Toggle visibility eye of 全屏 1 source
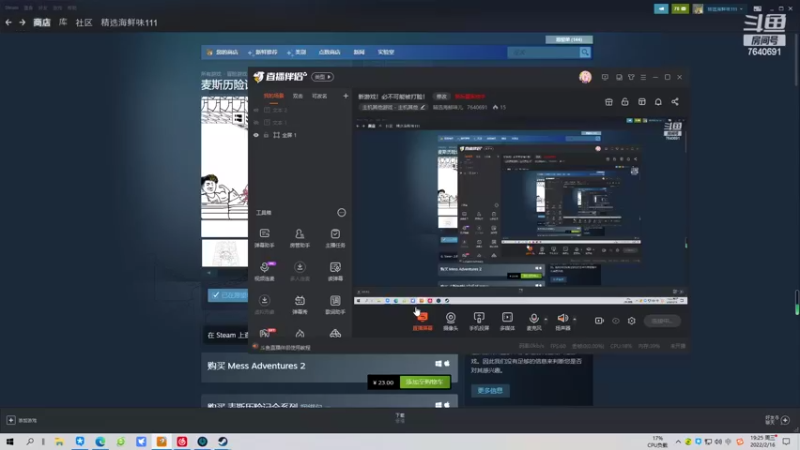Screen dimensions: 800x450 tap(256, 135)
